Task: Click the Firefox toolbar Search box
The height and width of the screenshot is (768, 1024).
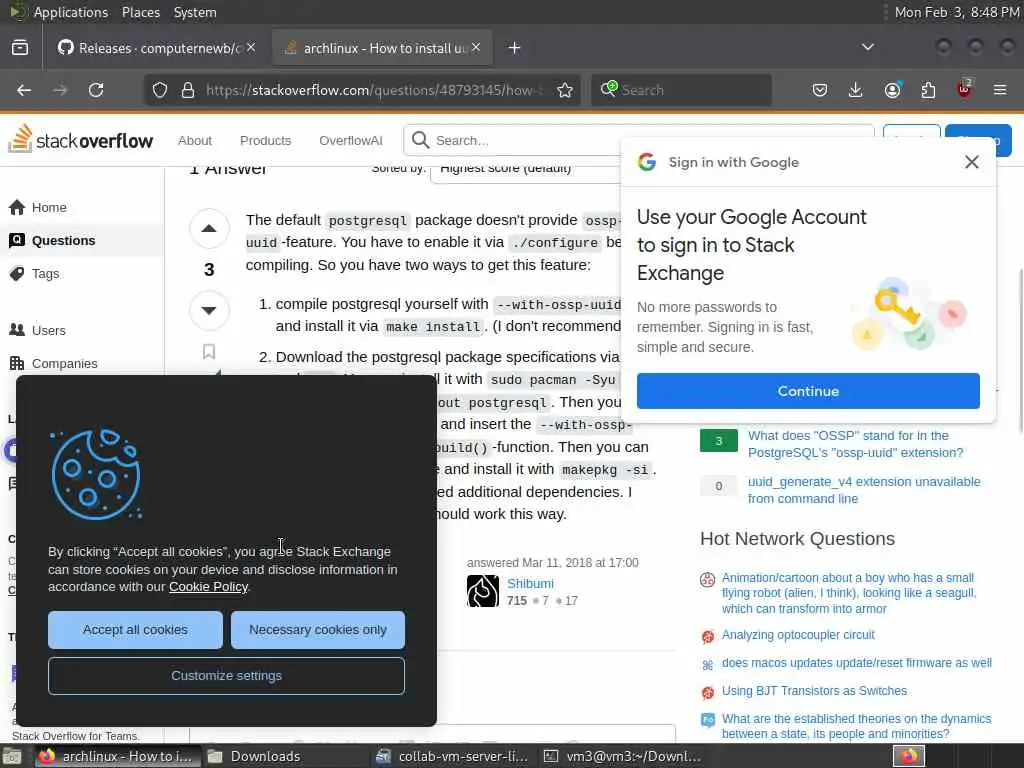Action: (x=681, y=90)
